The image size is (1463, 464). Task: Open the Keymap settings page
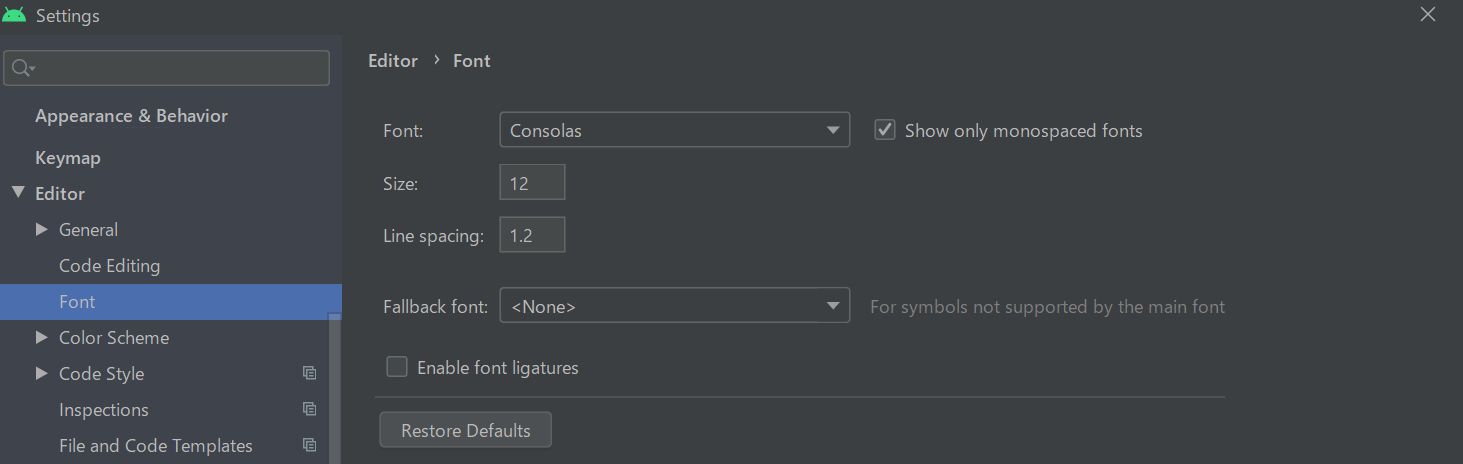[x=68, y=158]
